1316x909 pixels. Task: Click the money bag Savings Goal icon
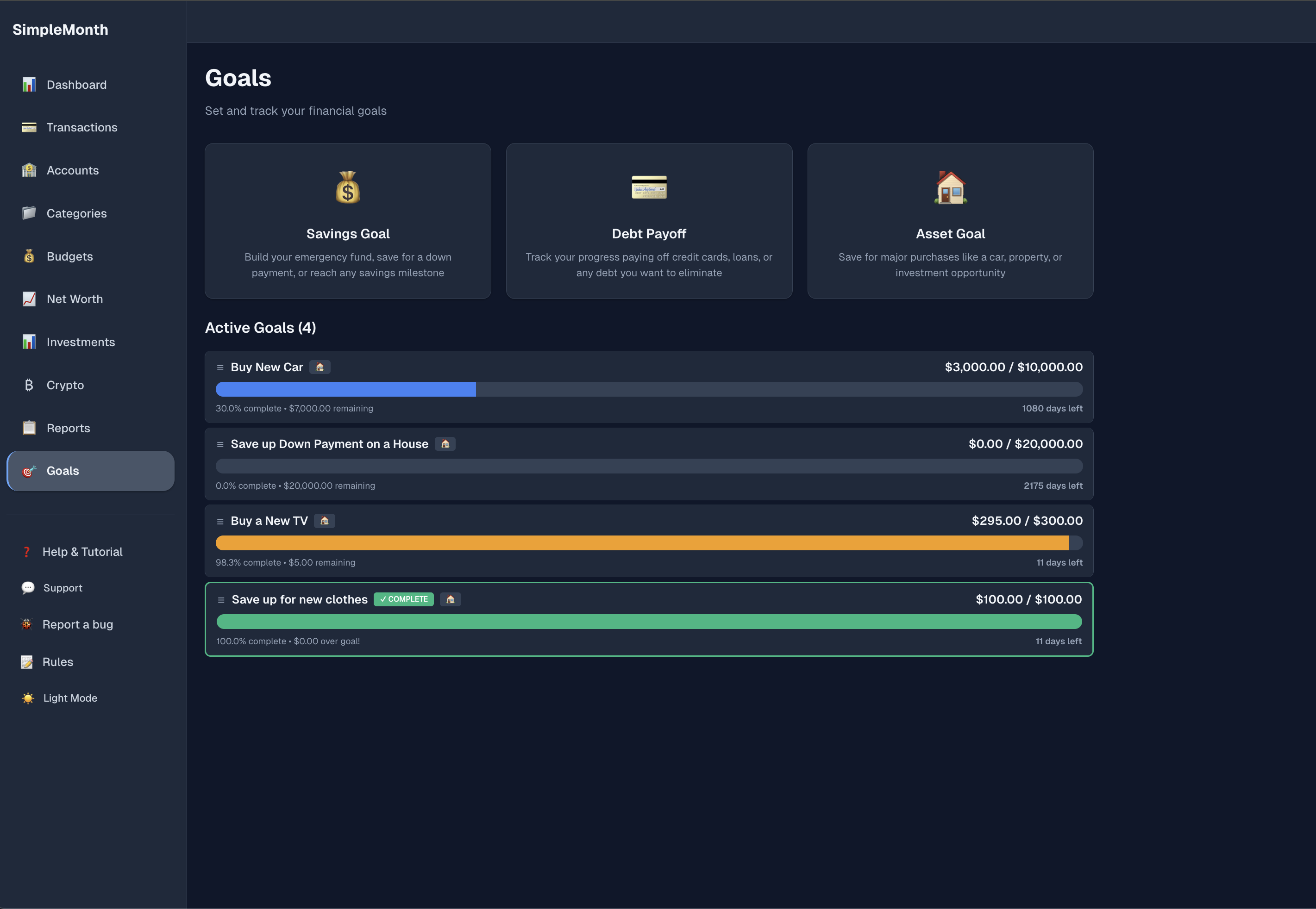347,187
